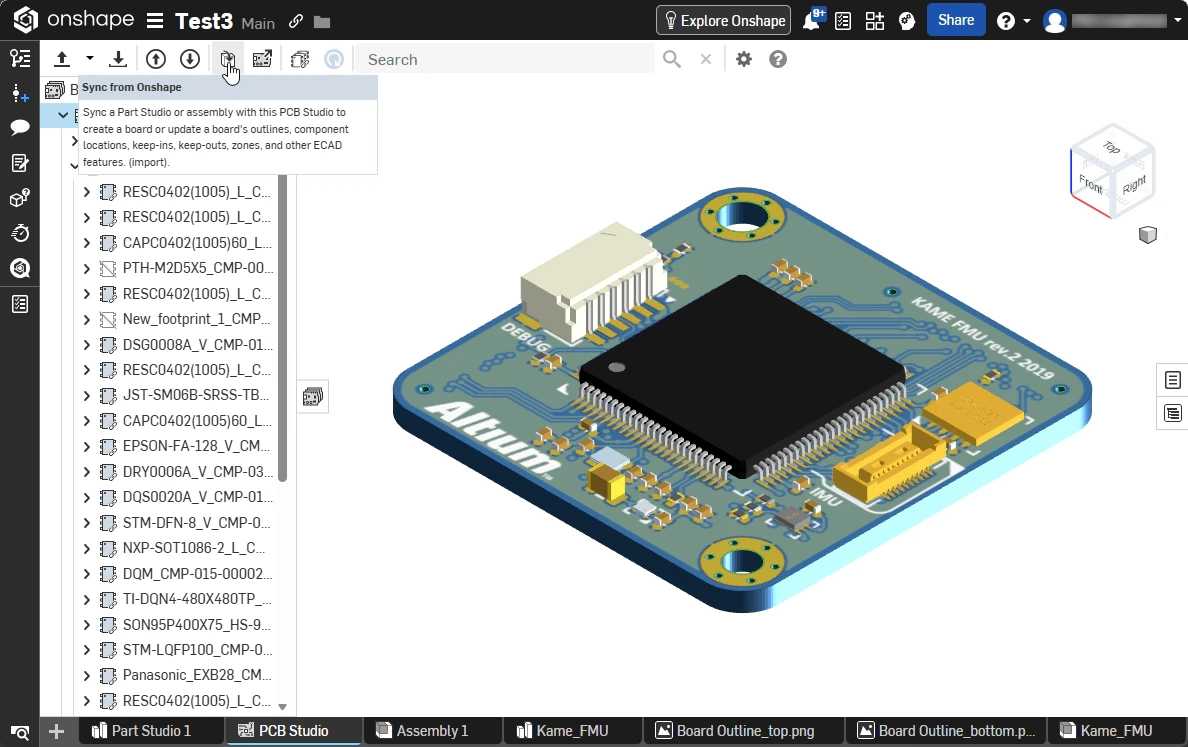1188x747 pixels.
Task: Open the versions and history sidebar icon
Action: pos(20,58)
